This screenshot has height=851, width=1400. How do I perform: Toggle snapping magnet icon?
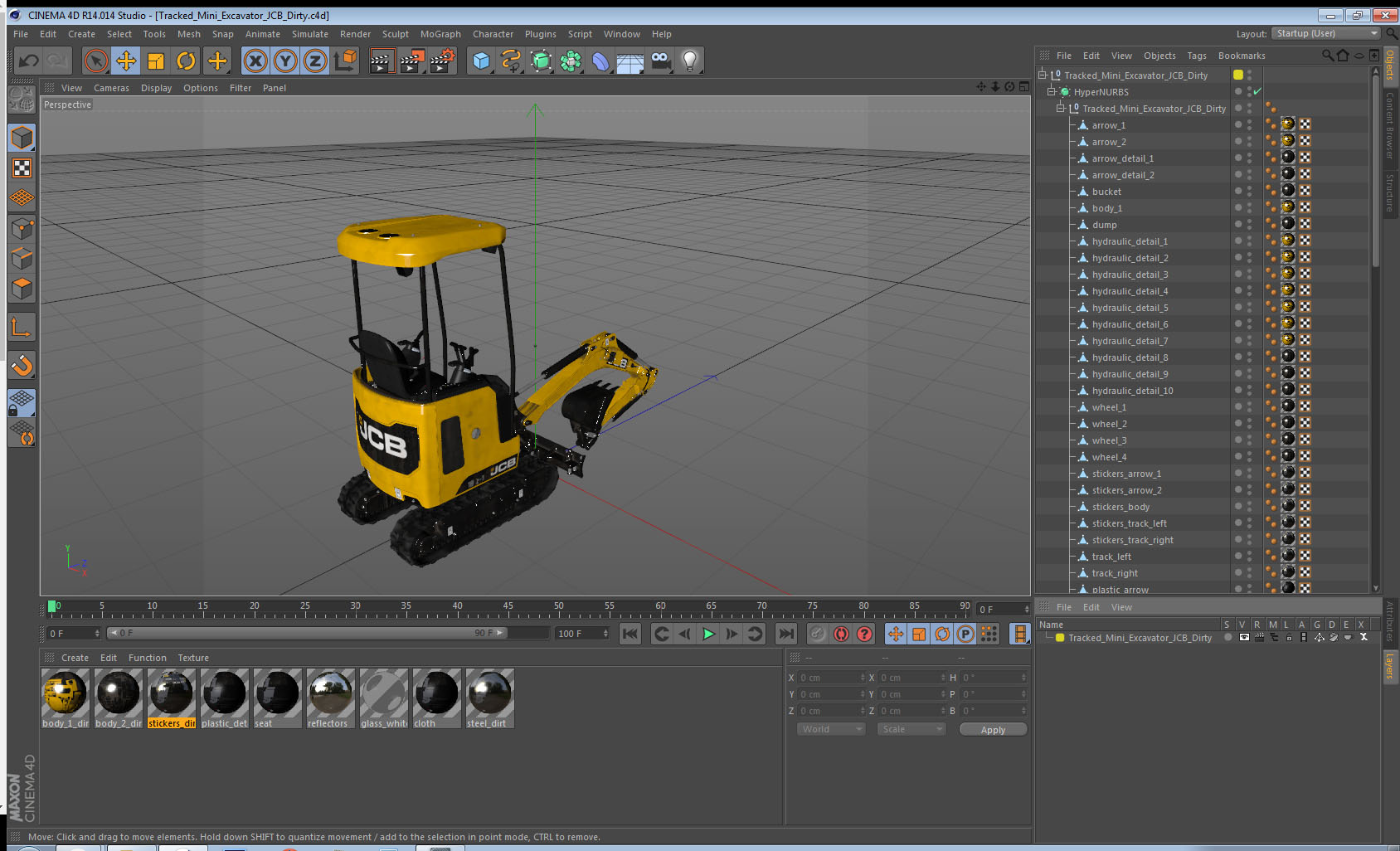pos(22,365)
